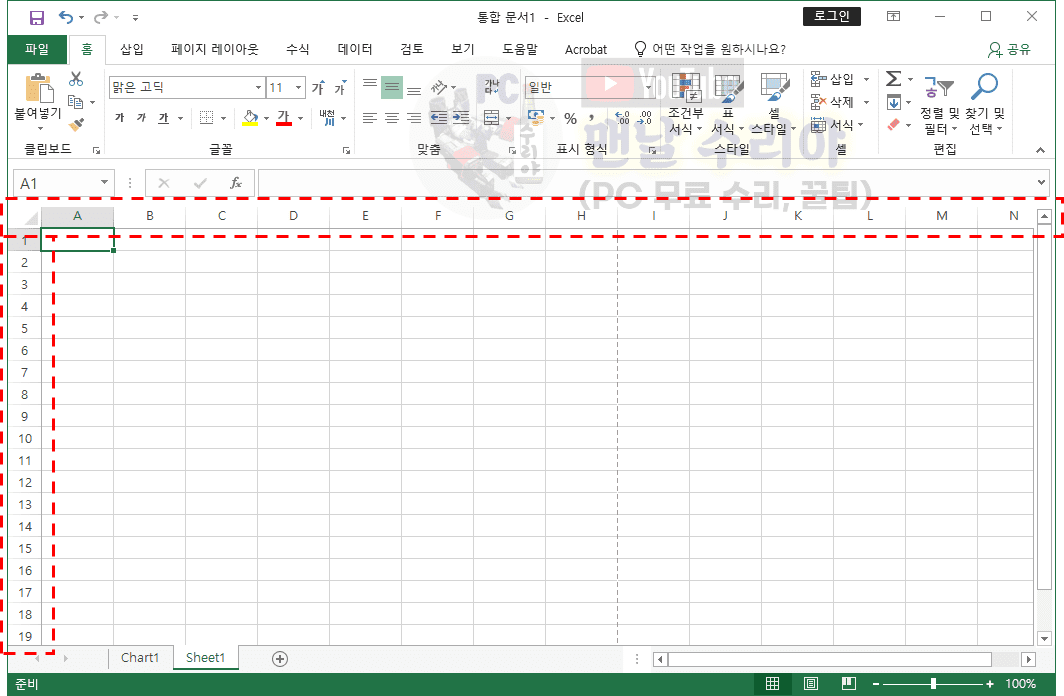1064x696 pixels.
Task: Click the yellow fill color swatch
Action: click(x=250, y=118)
